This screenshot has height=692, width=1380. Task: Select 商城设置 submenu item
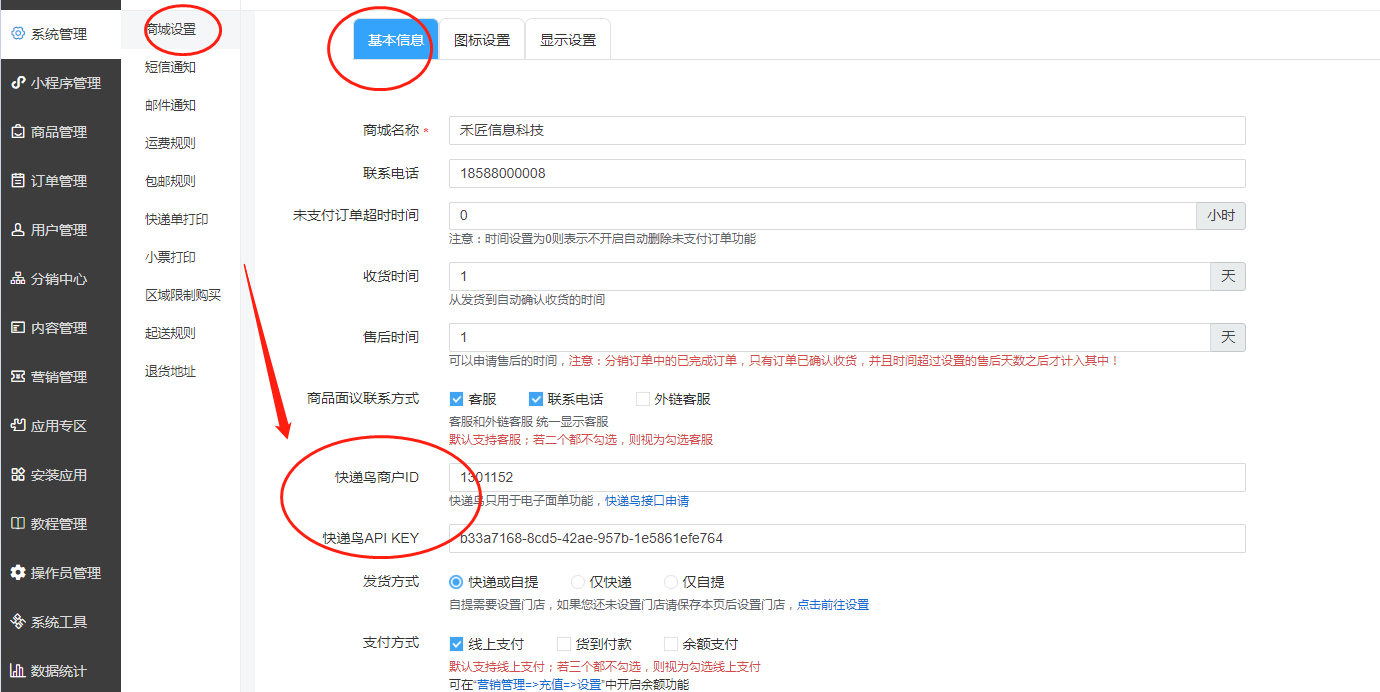pos(180,29)
